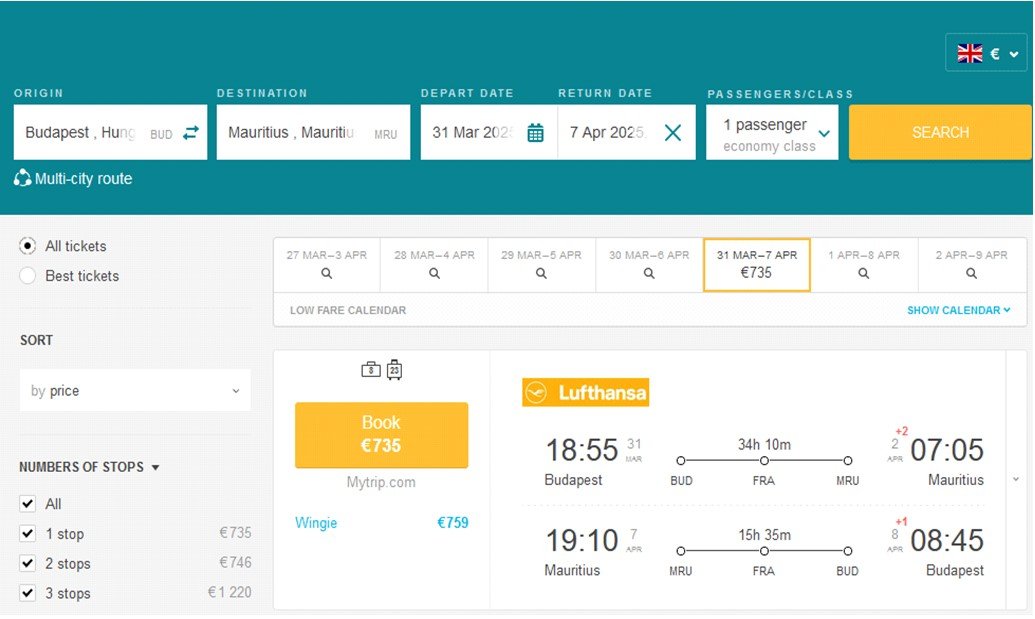Click the €1 220 price for 3 stops

(x=230, y=592)
